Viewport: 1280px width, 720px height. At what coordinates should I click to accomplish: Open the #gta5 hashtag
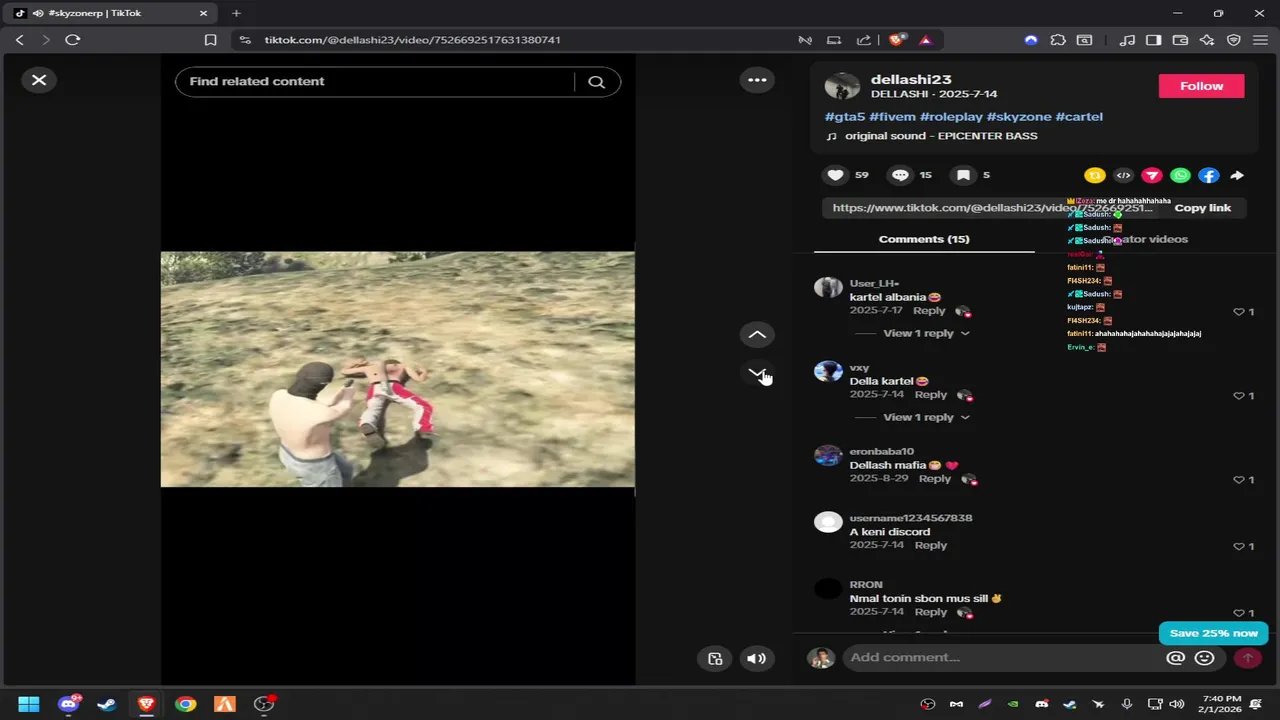(x=845, y=117)
